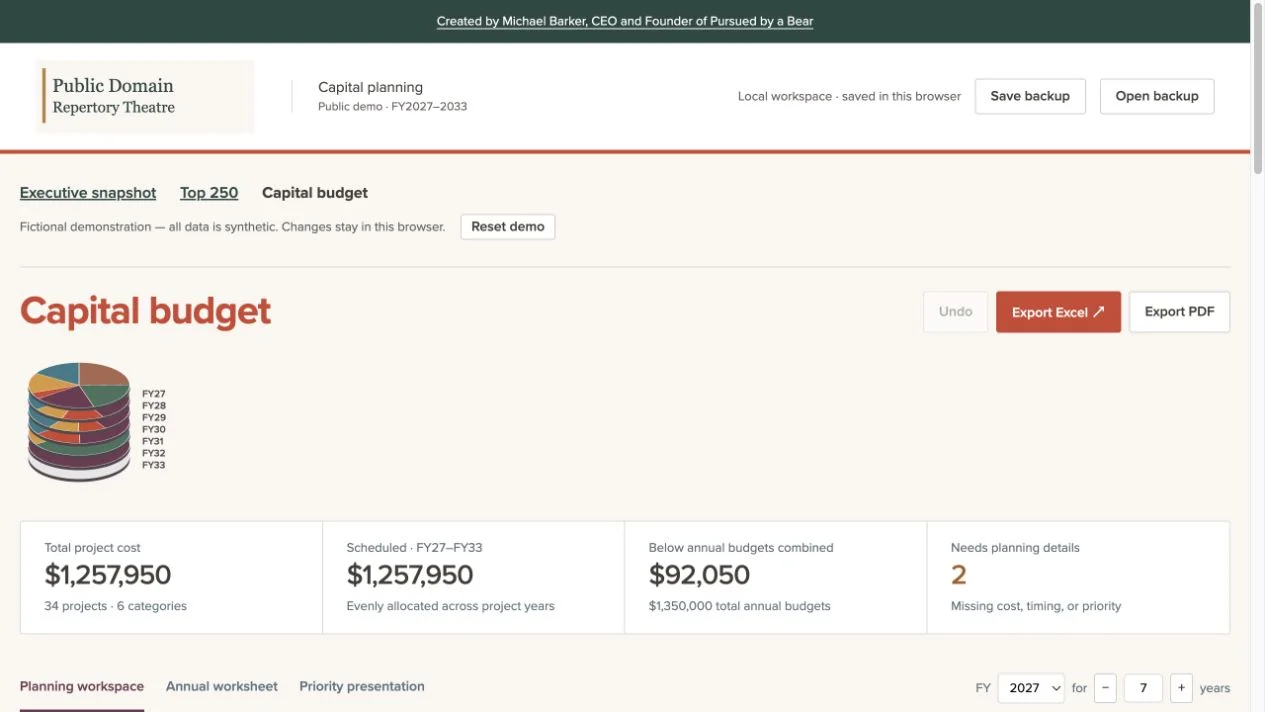Reset the demo data

tap(508, 226)
